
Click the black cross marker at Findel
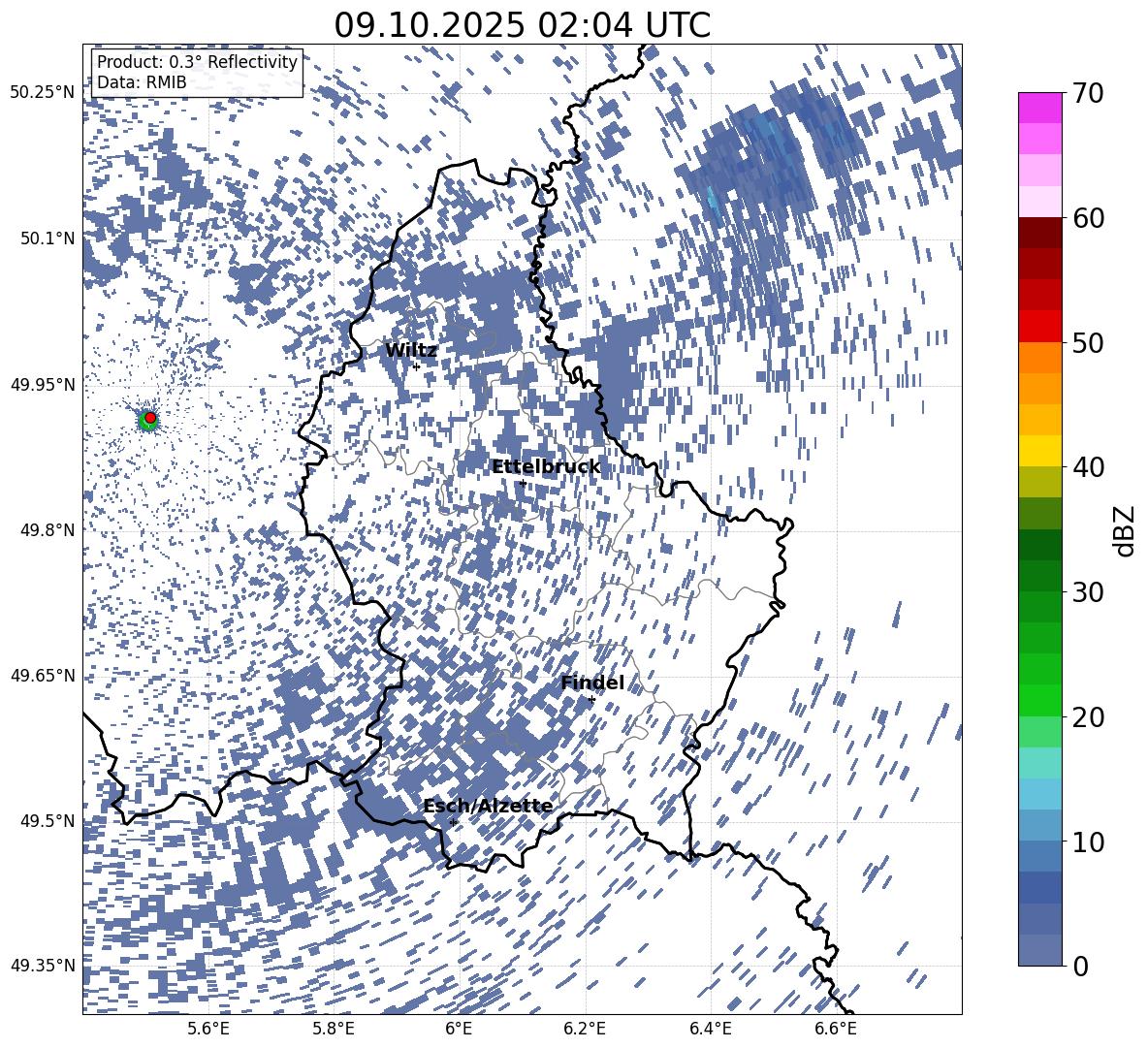tap(591, 700)
